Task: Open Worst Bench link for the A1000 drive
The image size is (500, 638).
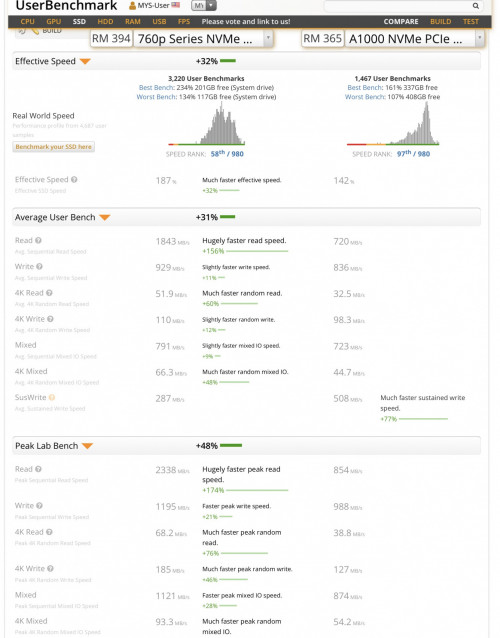Action: pos(365,97)
